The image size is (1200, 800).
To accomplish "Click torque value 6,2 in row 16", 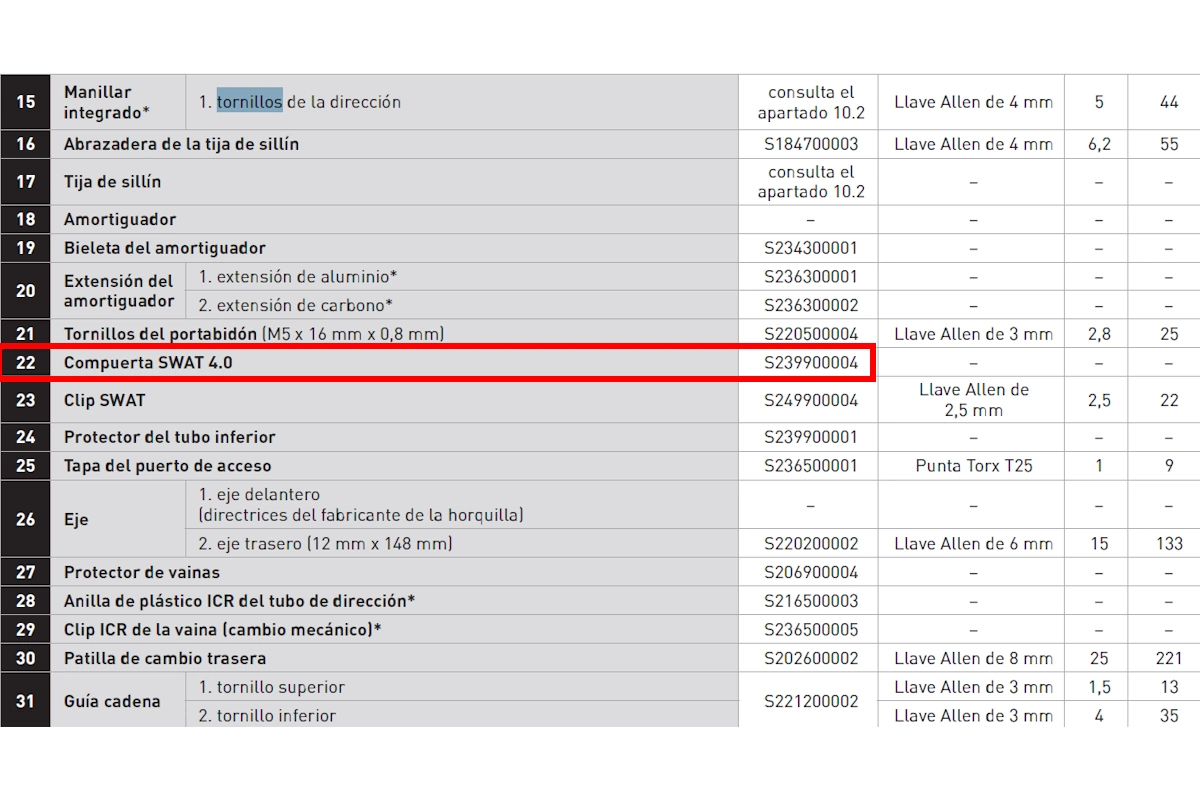I will coord(1099,144).
